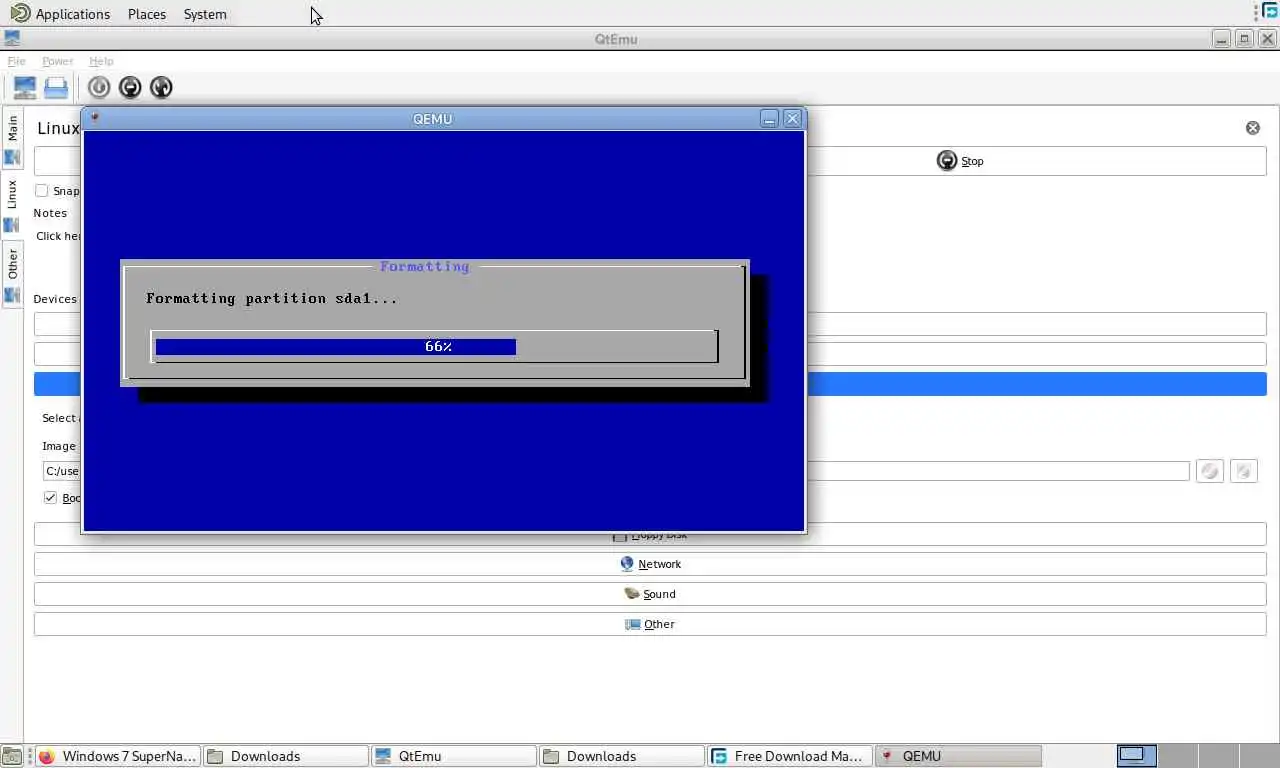Click the Notes label

point(50,213)
